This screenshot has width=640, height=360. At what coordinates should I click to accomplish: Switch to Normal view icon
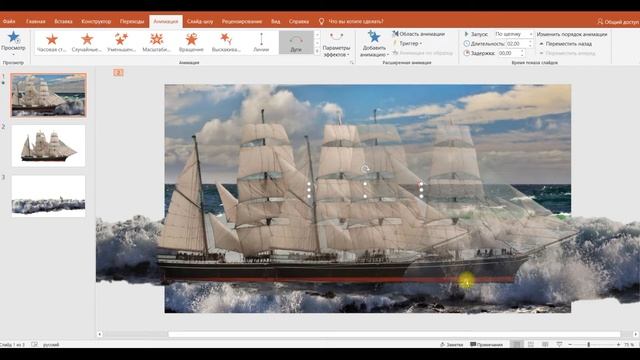click(516, 344)
